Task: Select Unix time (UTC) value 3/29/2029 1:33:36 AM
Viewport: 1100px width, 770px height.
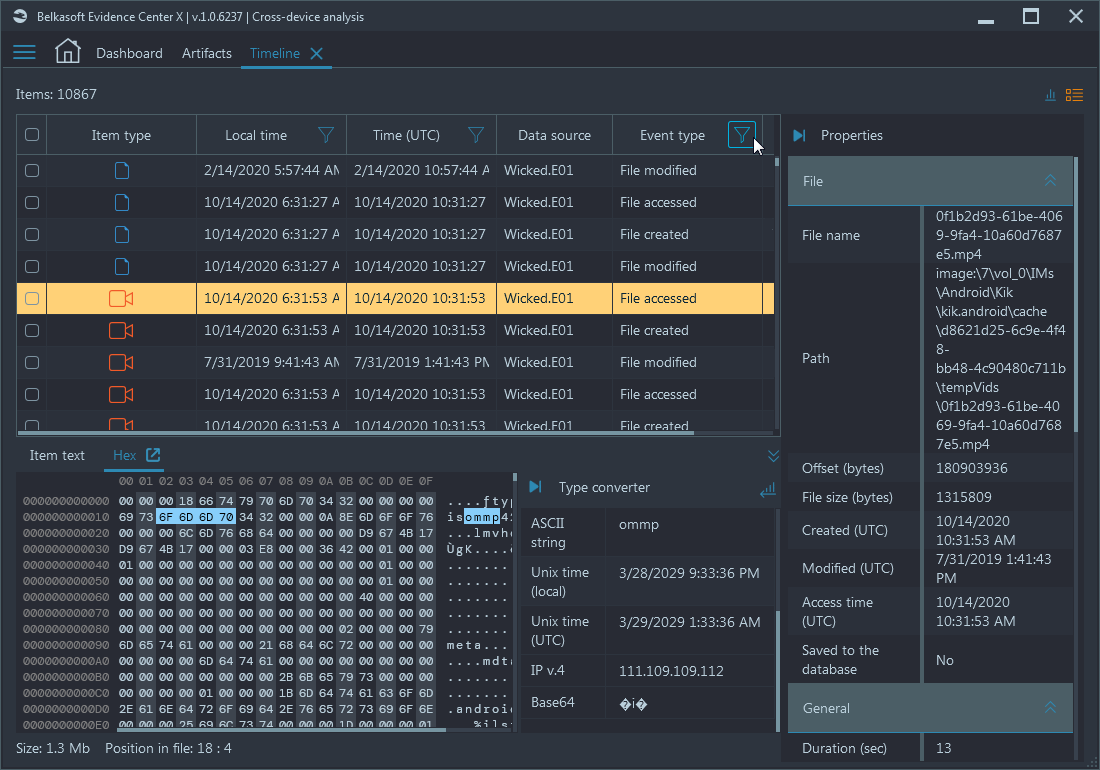Action: tap(690, 622)
